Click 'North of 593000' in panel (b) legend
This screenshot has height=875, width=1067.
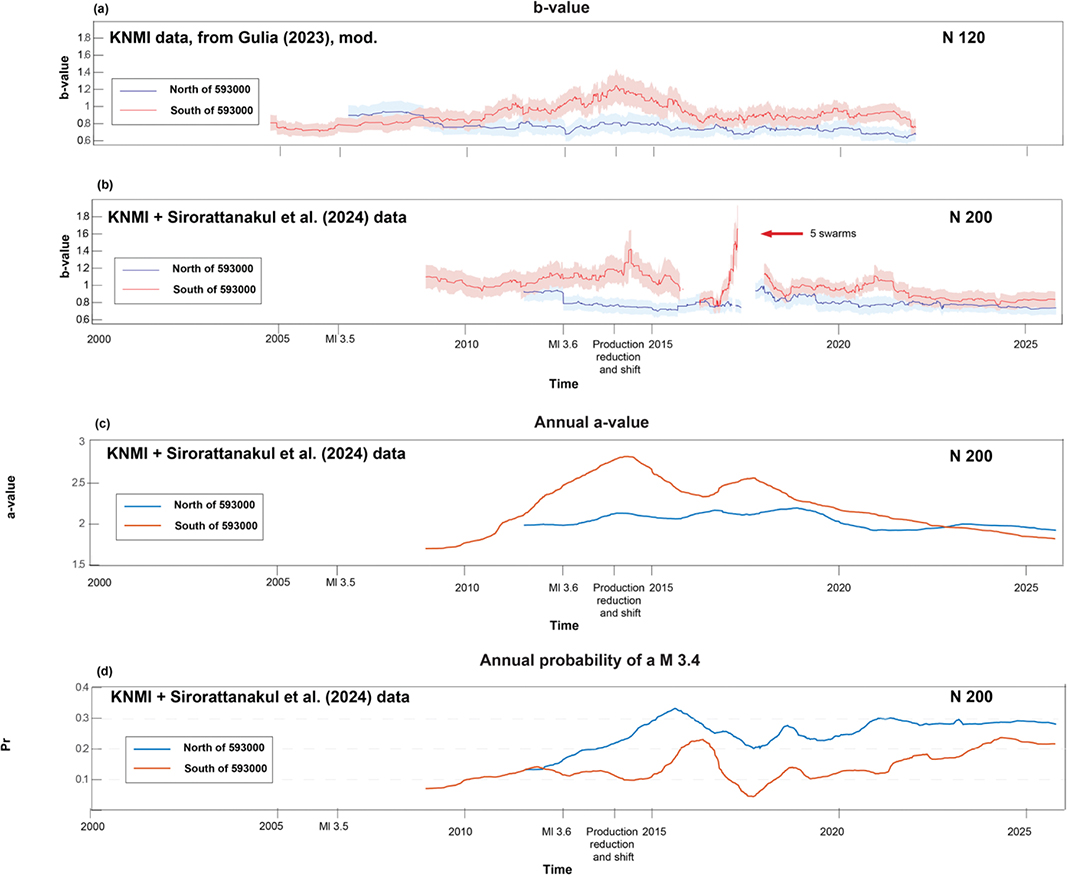[x=212, y=269]
